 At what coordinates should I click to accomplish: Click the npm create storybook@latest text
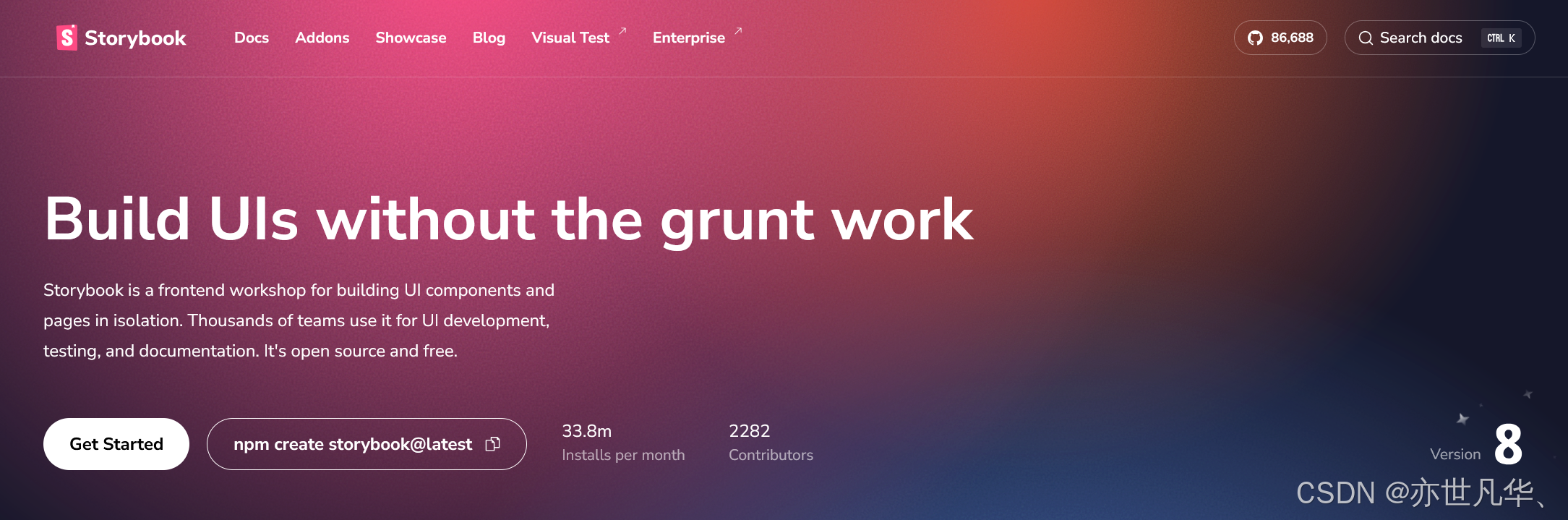[353, 444]
